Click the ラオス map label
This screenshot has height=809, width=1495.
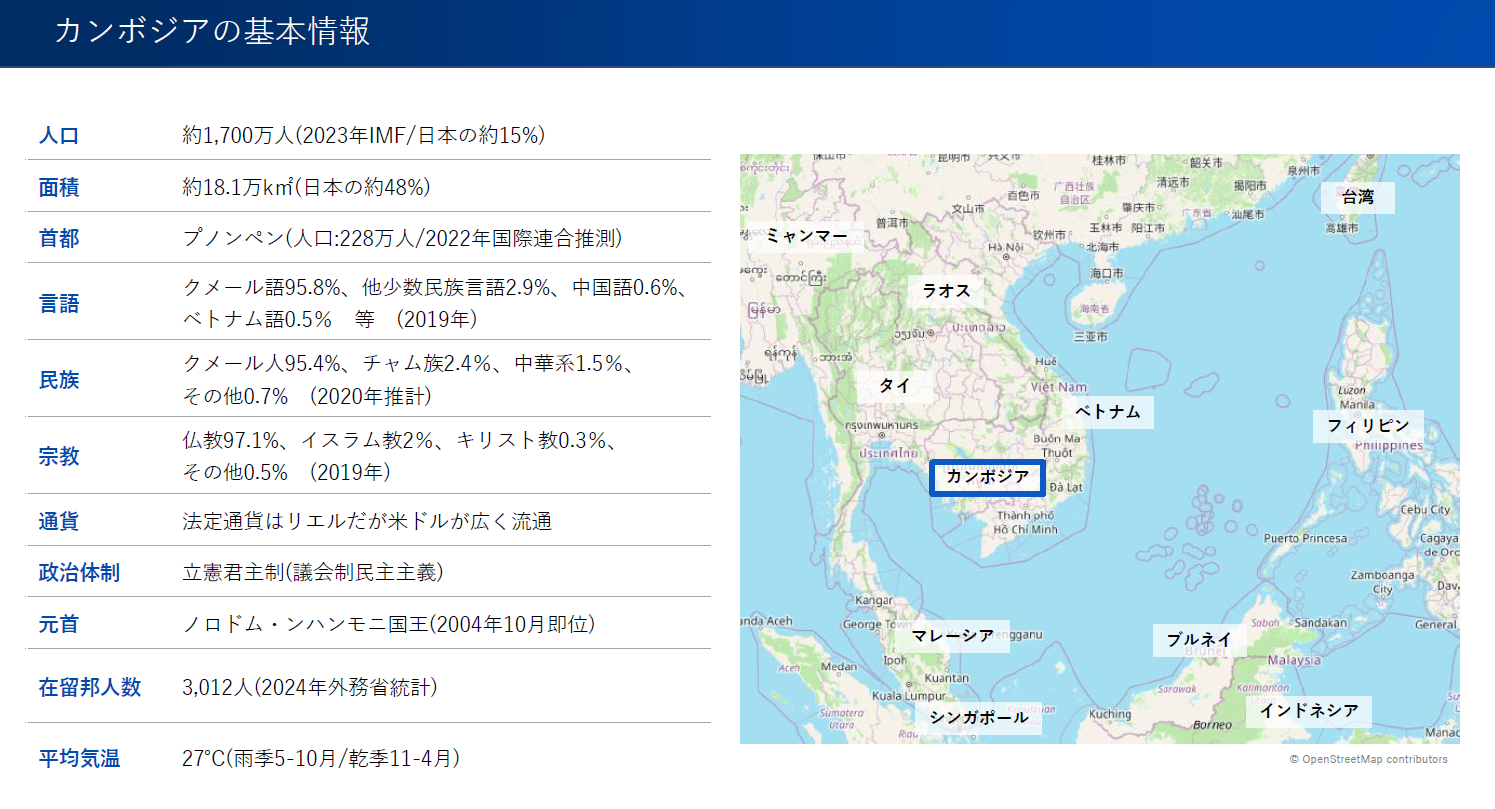click(946, 291)
